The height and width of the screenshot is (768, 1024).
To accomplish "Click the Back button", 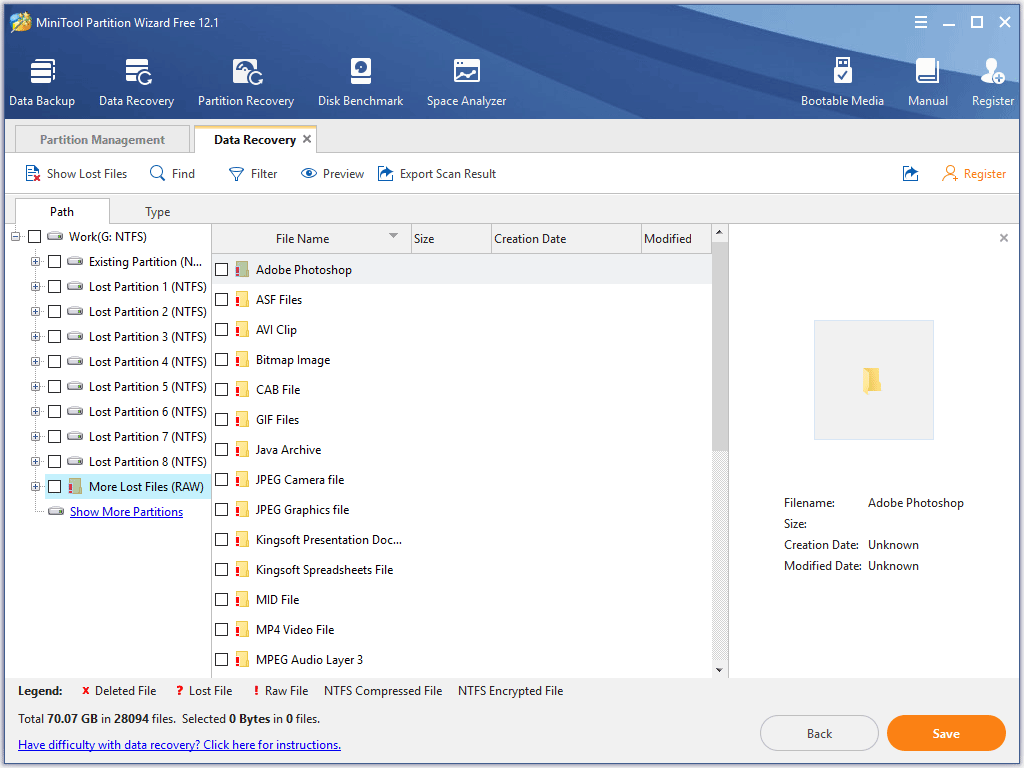I will (819, 733).
